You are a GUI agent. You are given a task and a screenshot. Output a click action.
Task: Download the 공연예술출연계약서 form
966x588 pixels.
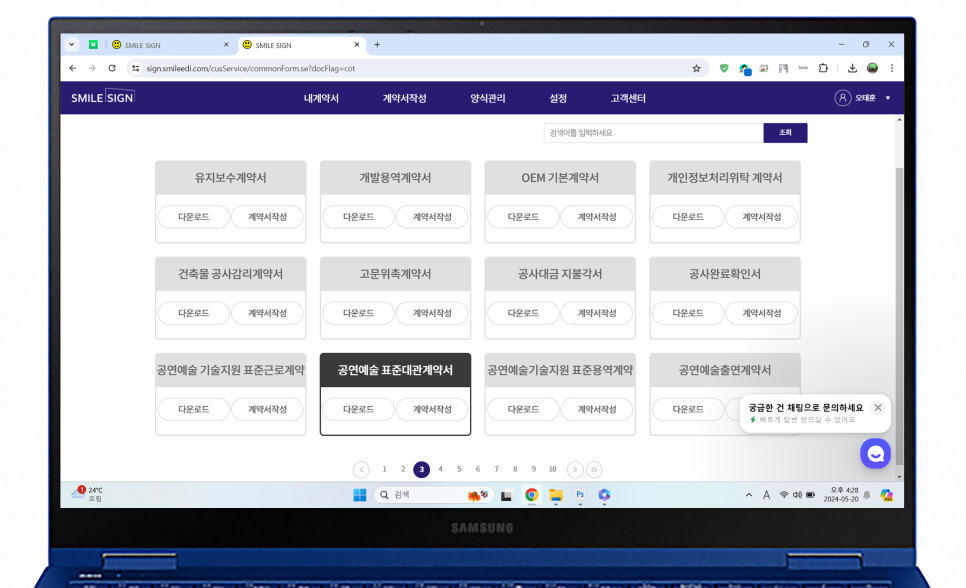click(688, 409)
